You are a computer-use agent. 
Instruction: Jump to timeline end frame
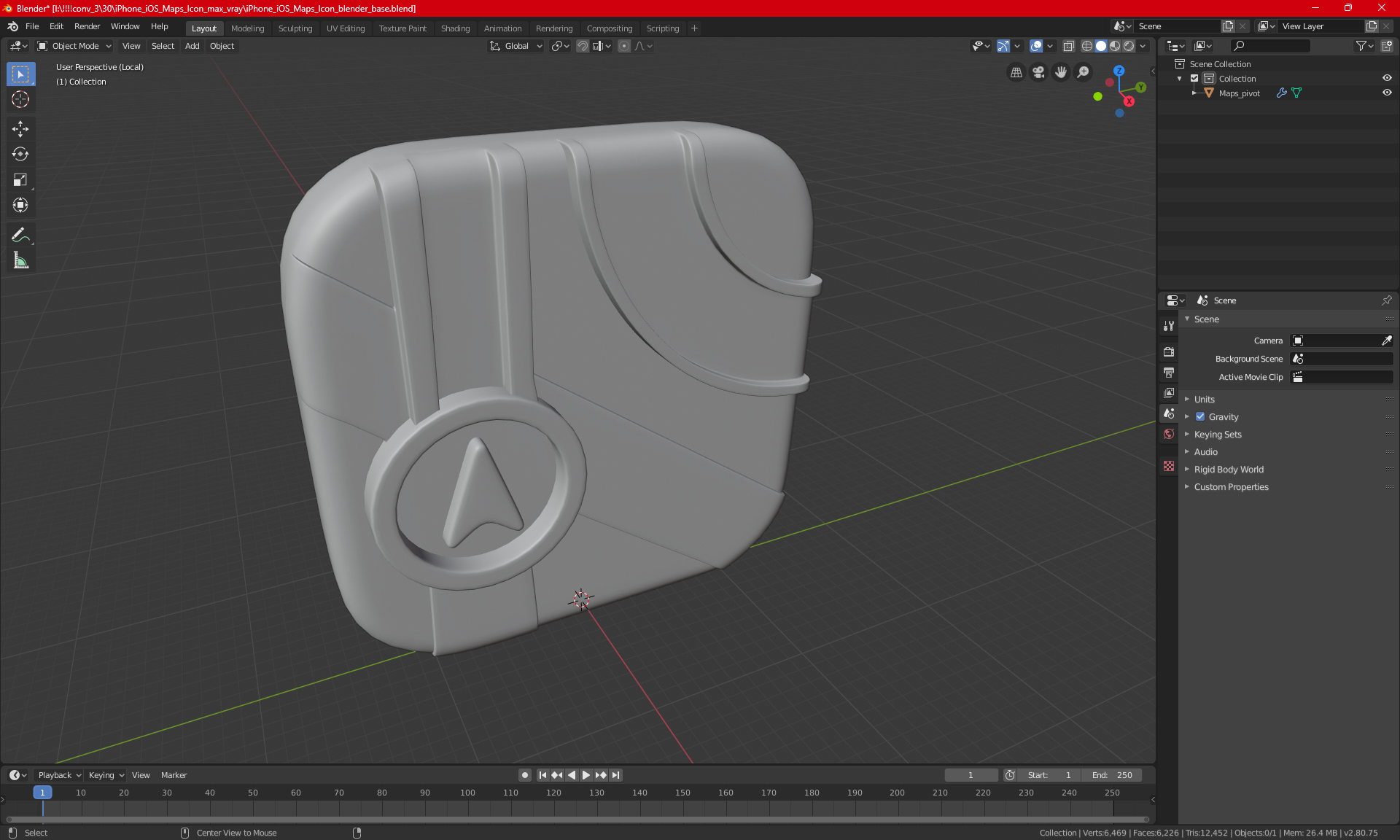pos(616,775)
